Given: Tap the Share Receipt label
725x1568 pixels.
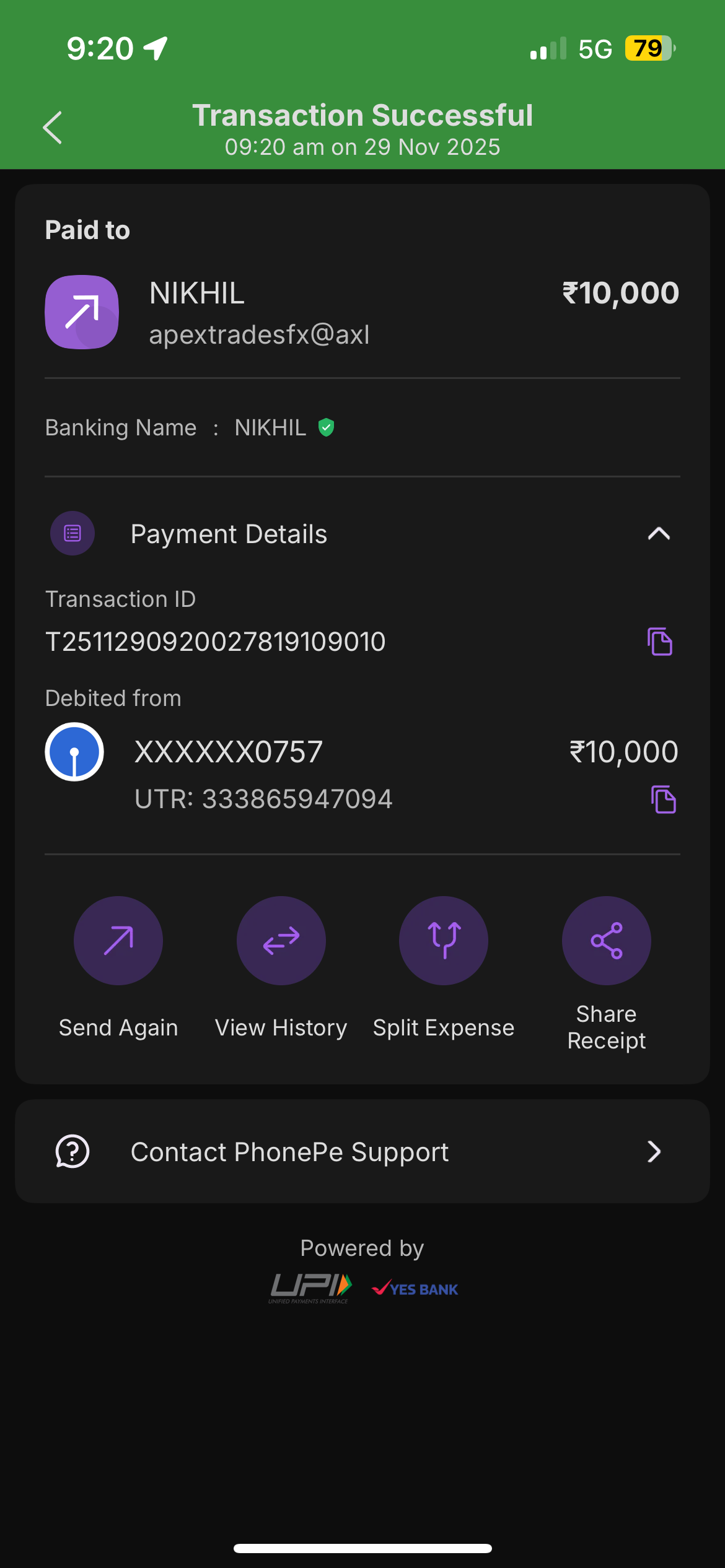Looking at the screenshot, I should (607, 1027).
